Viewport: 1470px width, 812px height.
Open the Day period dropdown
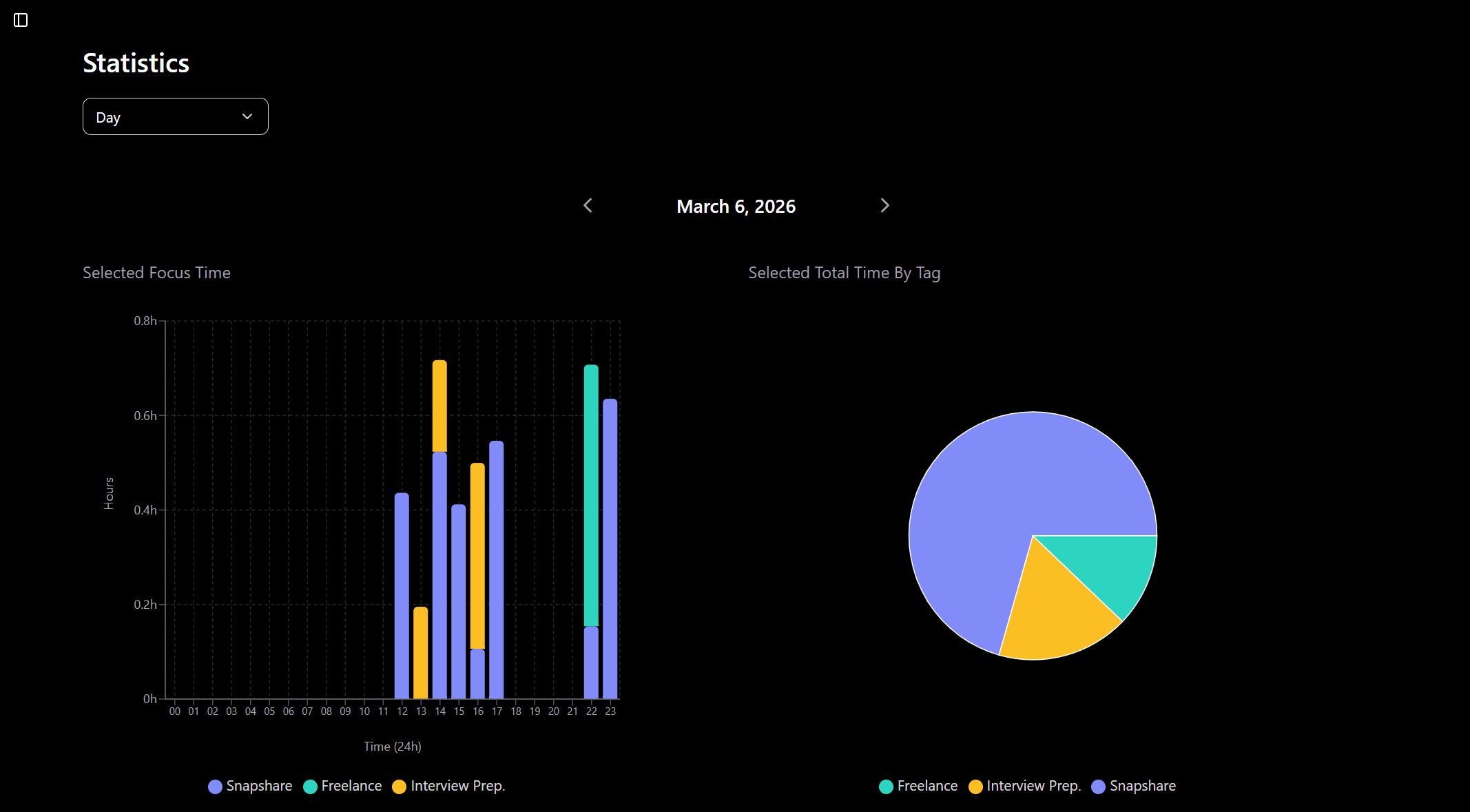pos(176,116)
